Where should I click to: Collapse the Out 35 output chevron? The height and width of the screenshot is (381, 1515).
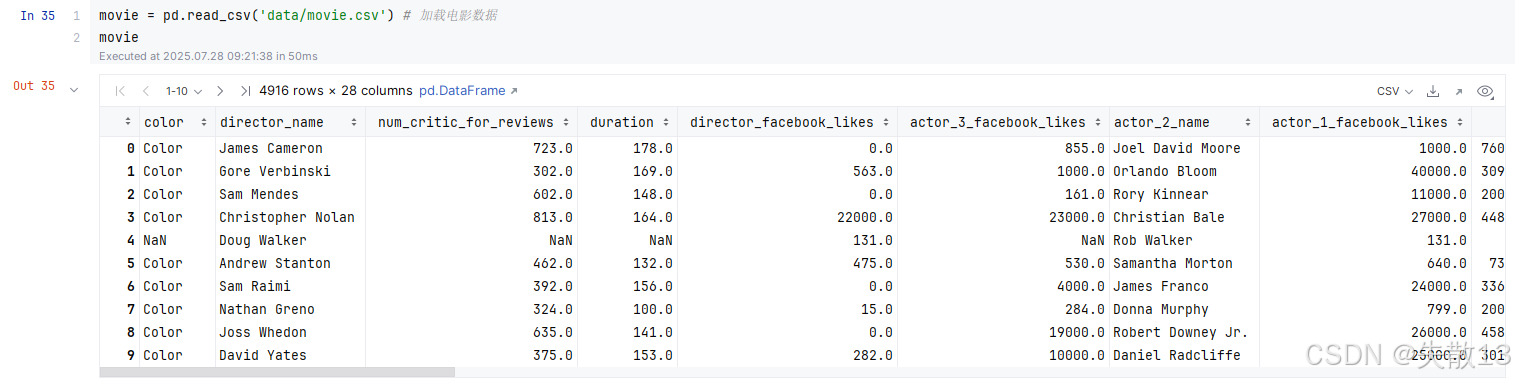tap(73, 90)
